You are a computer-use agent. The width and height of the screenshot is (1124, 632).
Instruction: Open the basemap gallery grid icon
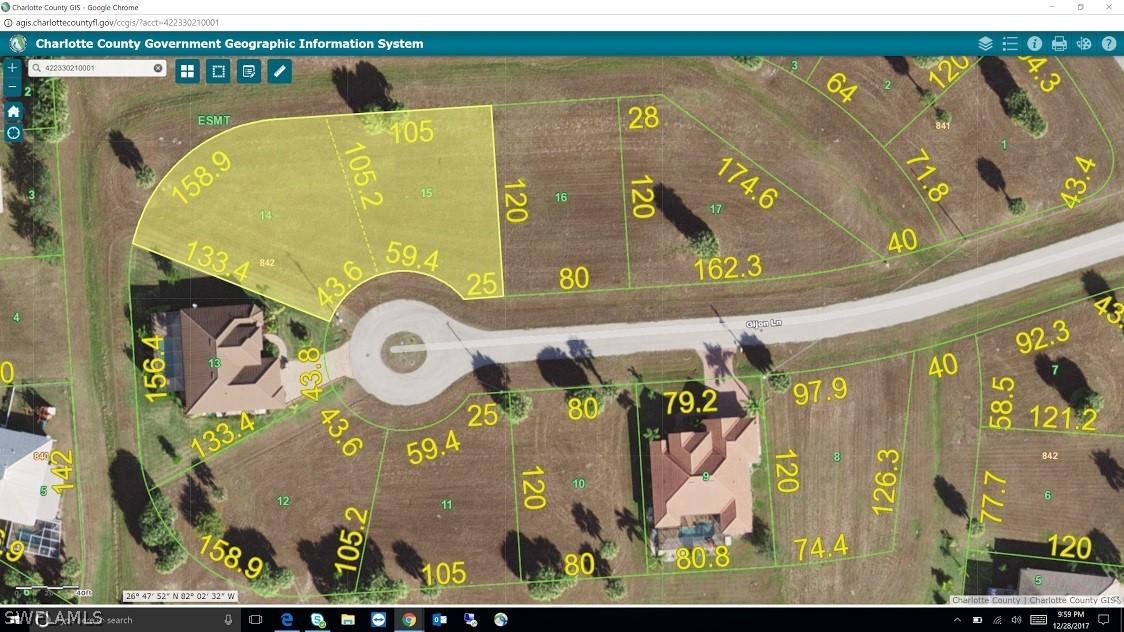[x=187, y=71]
